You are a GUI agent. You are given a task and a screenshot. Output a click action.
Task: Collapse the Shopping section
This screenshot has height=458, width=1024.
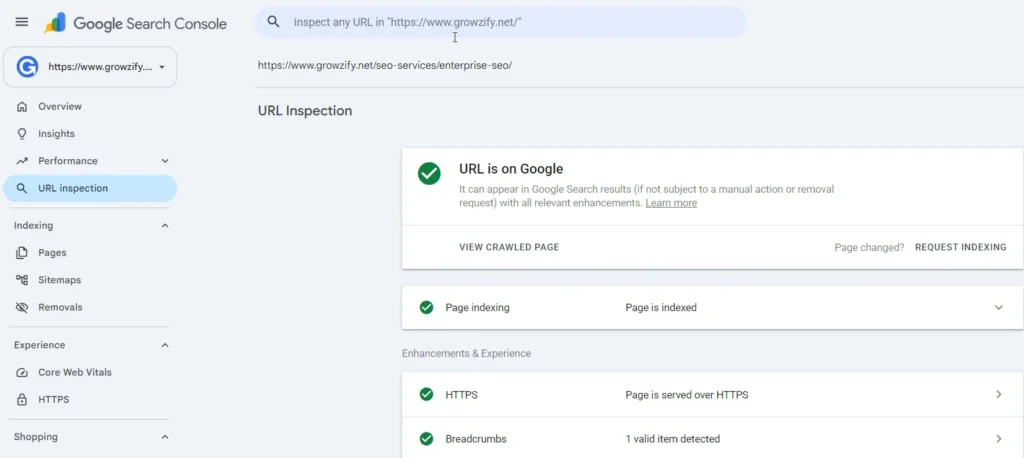click(165, 436)
